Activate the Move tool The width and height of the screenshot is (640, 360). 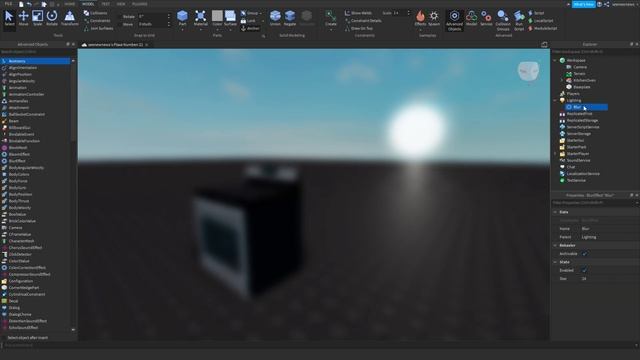tap(23, 18)
